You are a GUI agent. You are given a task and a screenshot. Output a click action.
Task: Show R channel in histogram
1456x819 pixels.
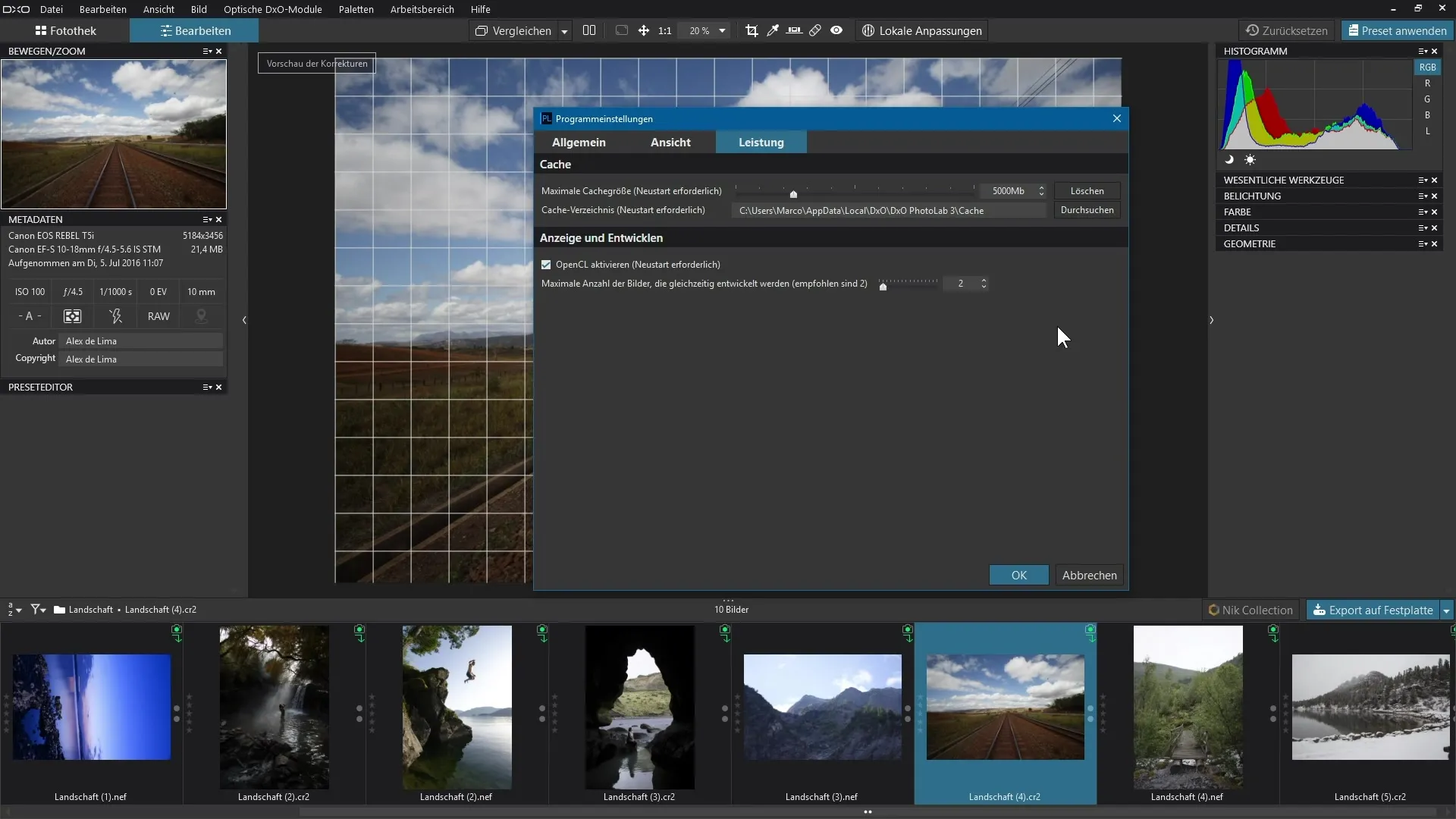click(1427, 83)
